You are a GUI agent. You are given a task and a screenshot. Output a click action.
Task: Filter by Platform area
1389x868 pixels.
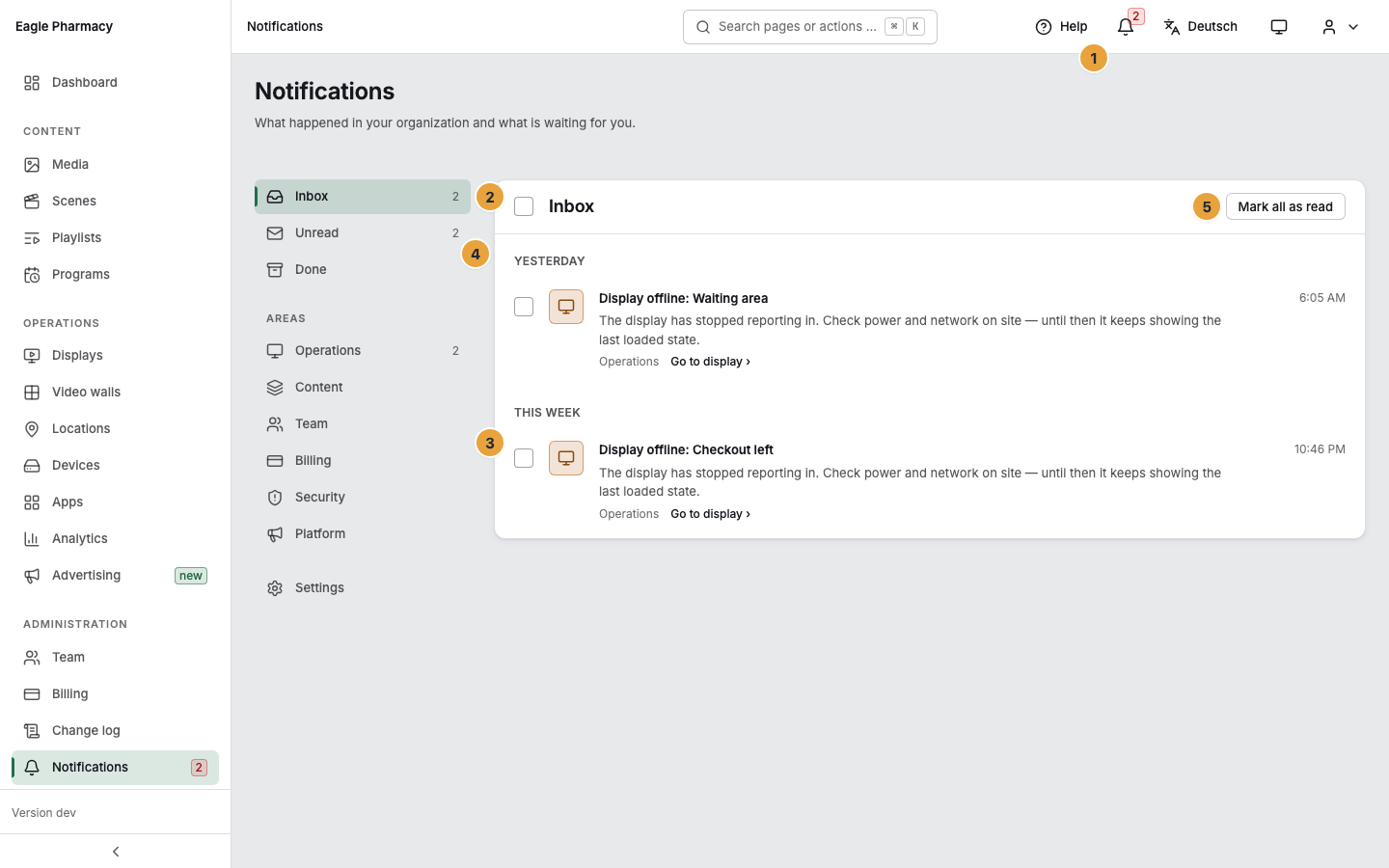tap(363, 534)
